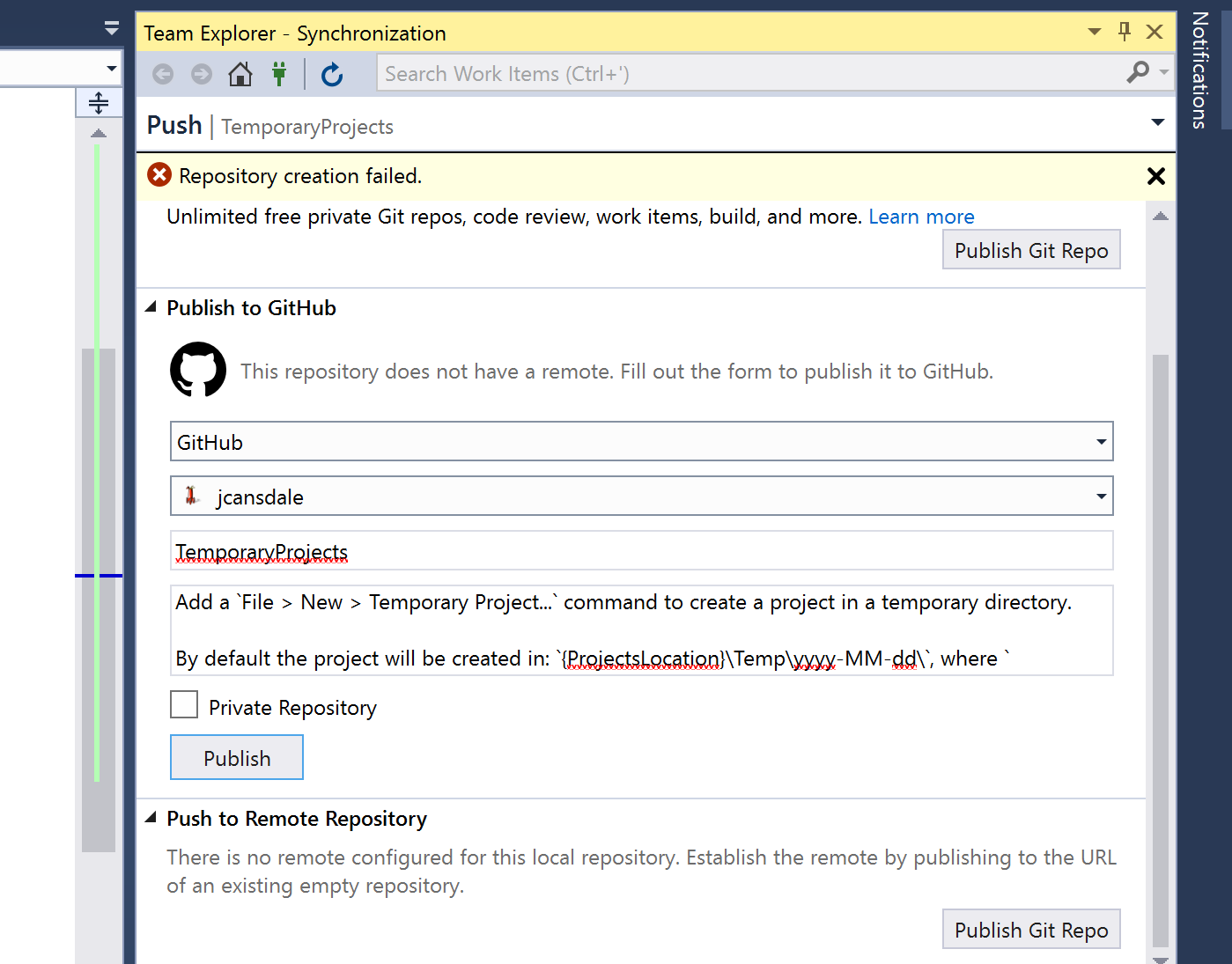Click the editor scroll map thumb
Viewport: 1232px width, 964px height.
pyautogui.click(x=99, y=600)
